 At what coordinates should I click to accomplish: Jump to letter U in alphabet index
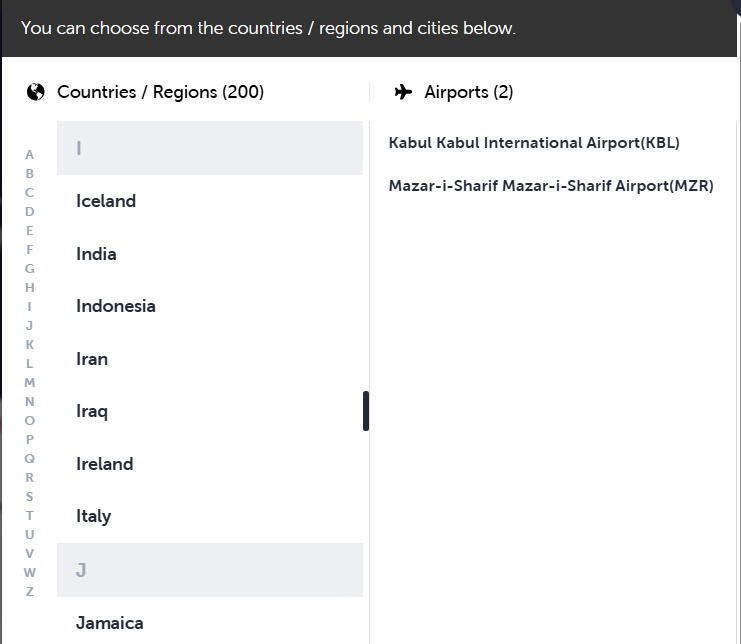coord(29,534)
